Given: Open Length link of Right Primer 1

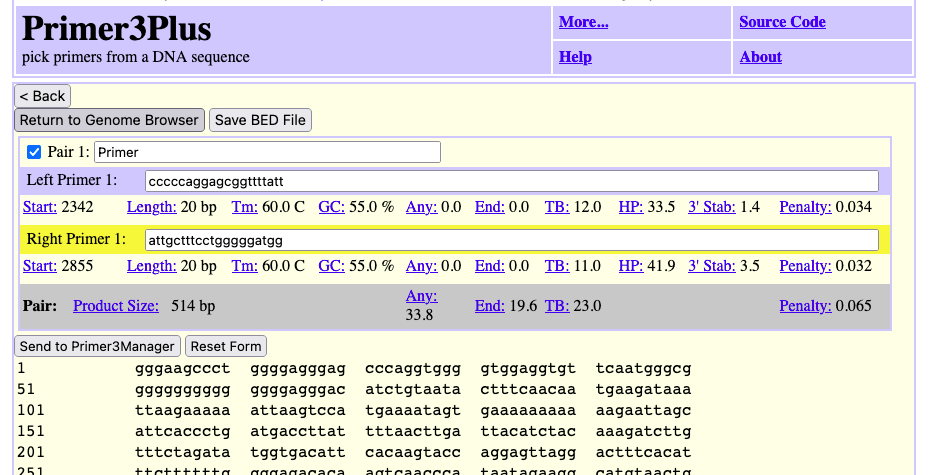Looking at the screenshot, I should [x=151, y=266].
